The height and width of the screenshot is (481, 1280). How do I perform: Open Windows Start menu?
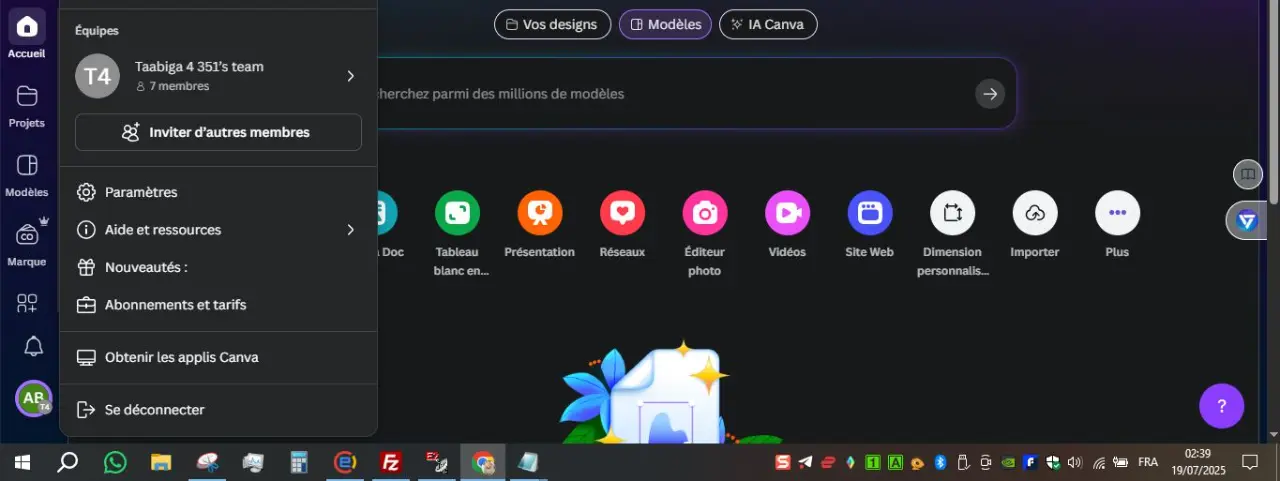click(x=21, y=462)
